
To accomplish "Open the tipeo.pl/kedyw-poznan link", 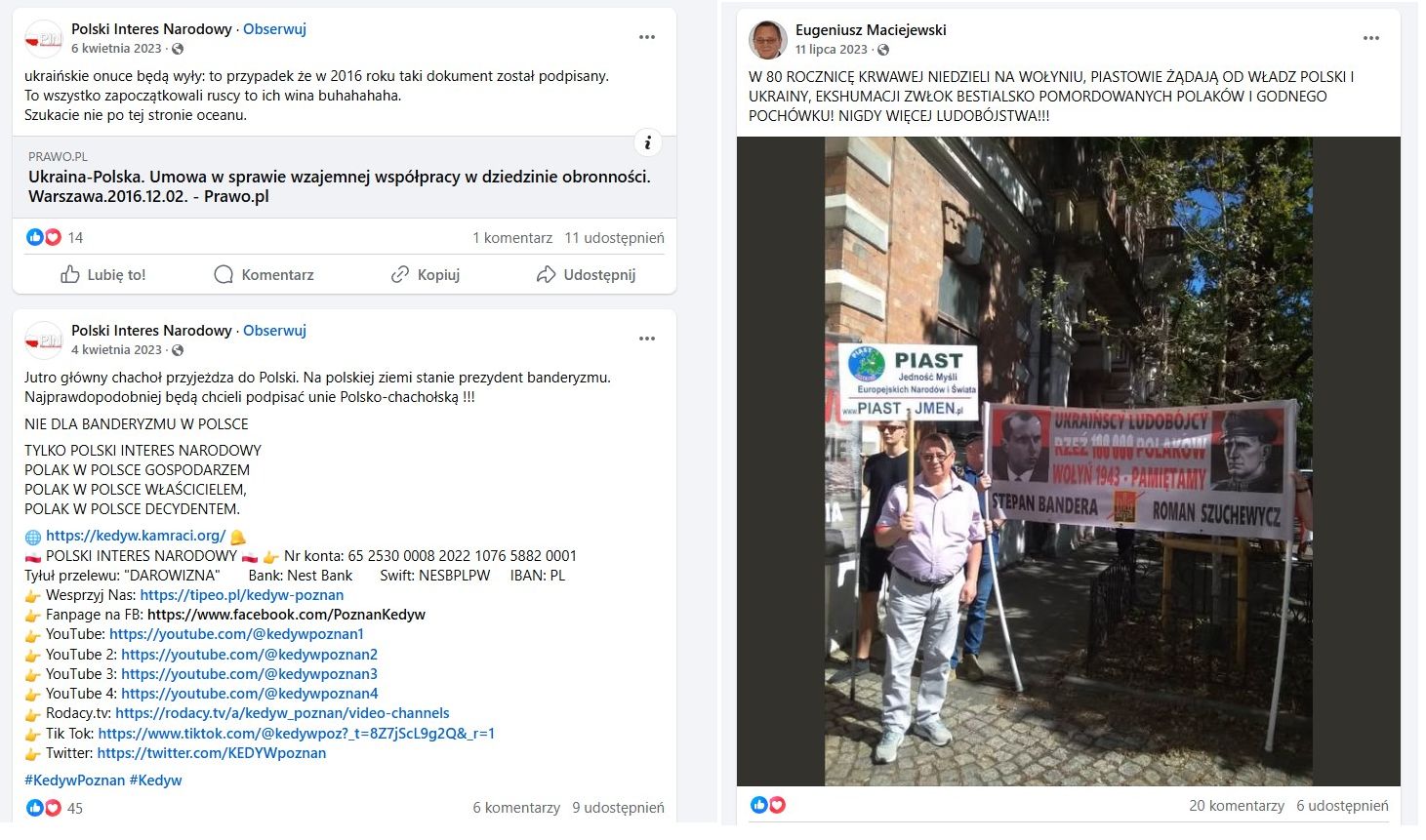I will [x=242, y=595].
